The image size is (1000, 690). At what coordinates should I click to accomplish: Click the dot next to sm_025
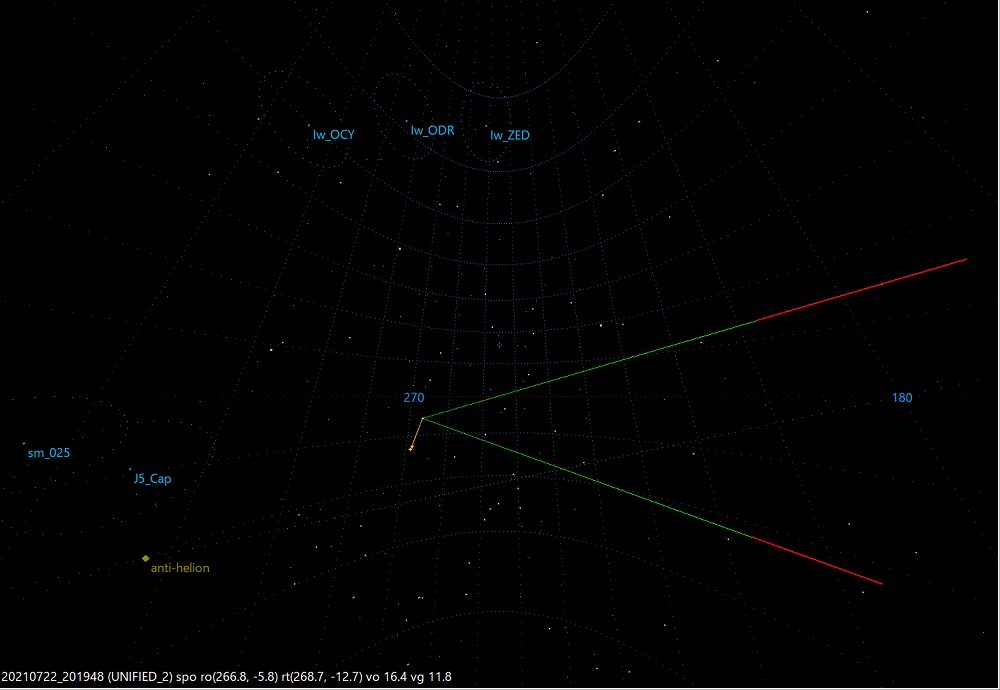click(x=24, y=443)
